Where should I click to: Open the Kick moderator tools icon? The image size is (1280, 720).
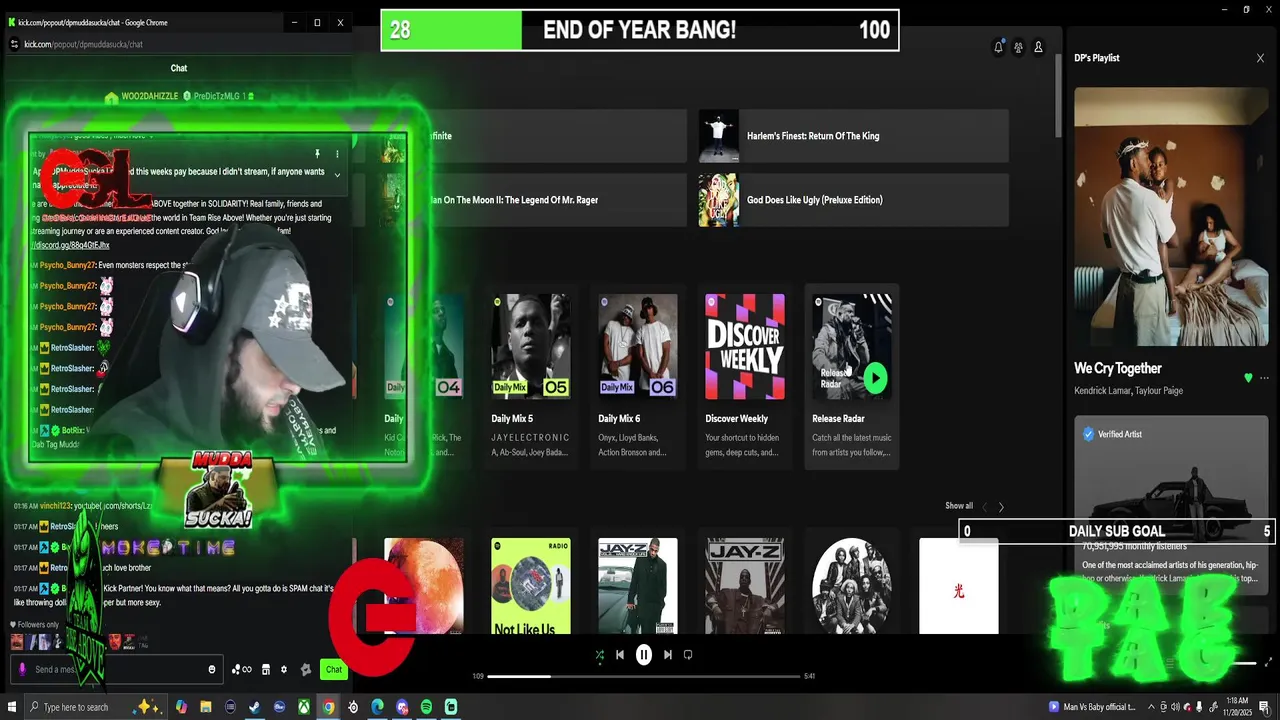coord(305,669)
